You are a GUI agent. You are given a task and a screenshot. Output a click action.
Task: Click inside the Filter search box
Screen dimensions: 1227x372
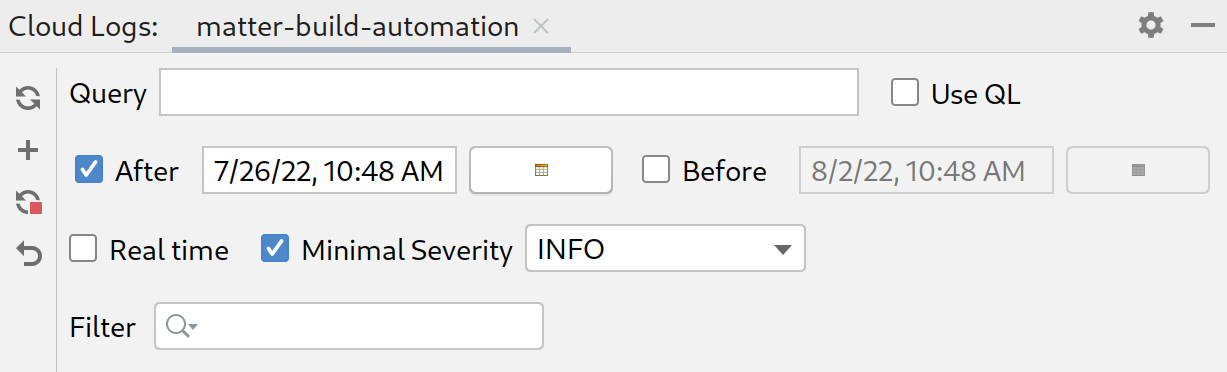pos(349,326)
